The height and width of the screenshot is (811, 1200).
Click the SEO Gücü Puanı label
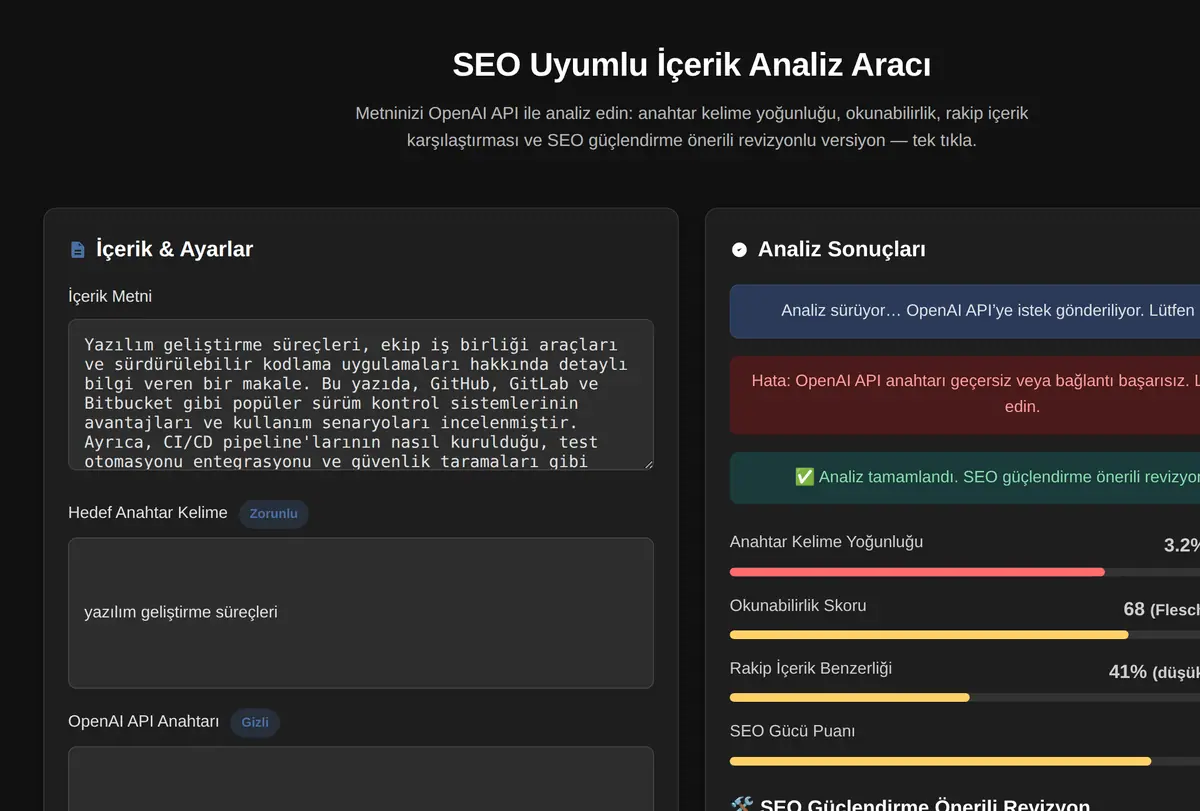click(x=792, y=731)
